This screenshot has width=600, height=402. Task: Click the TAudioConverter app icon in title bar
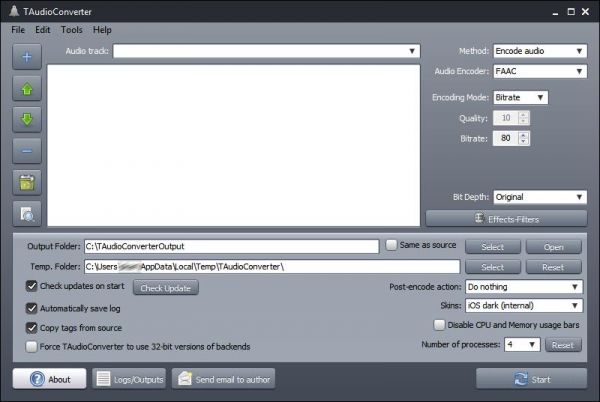point(14,11)
